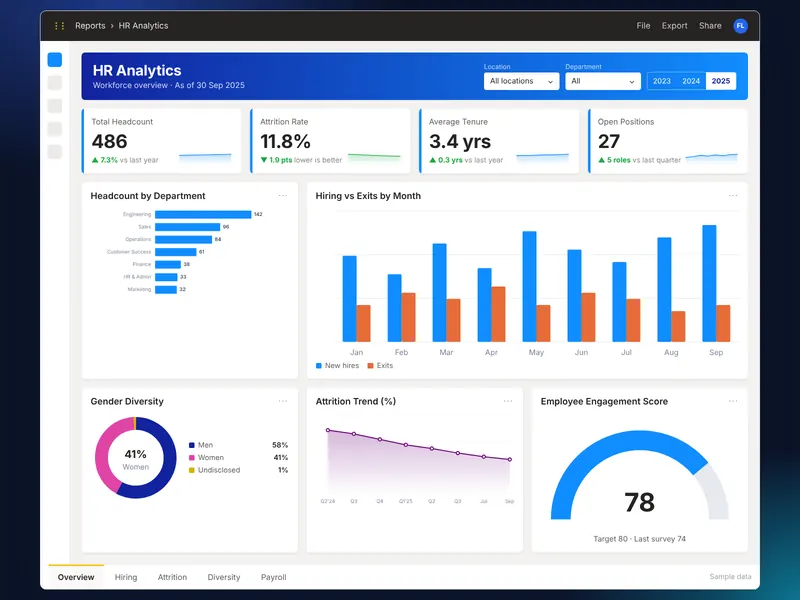Click the Apr exits bar
The width and height of the screenshot is (800, 600).
click(498, 314)
